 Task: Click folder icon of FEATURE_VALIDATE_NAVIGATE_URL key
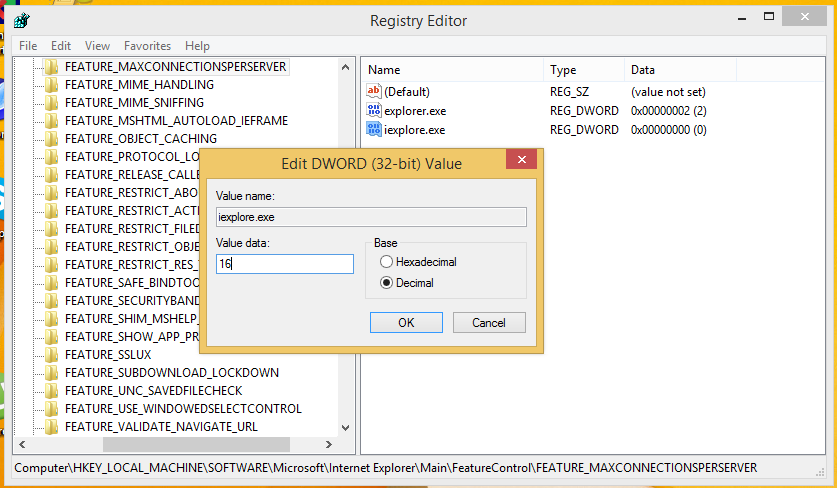(x=52, y=427)
